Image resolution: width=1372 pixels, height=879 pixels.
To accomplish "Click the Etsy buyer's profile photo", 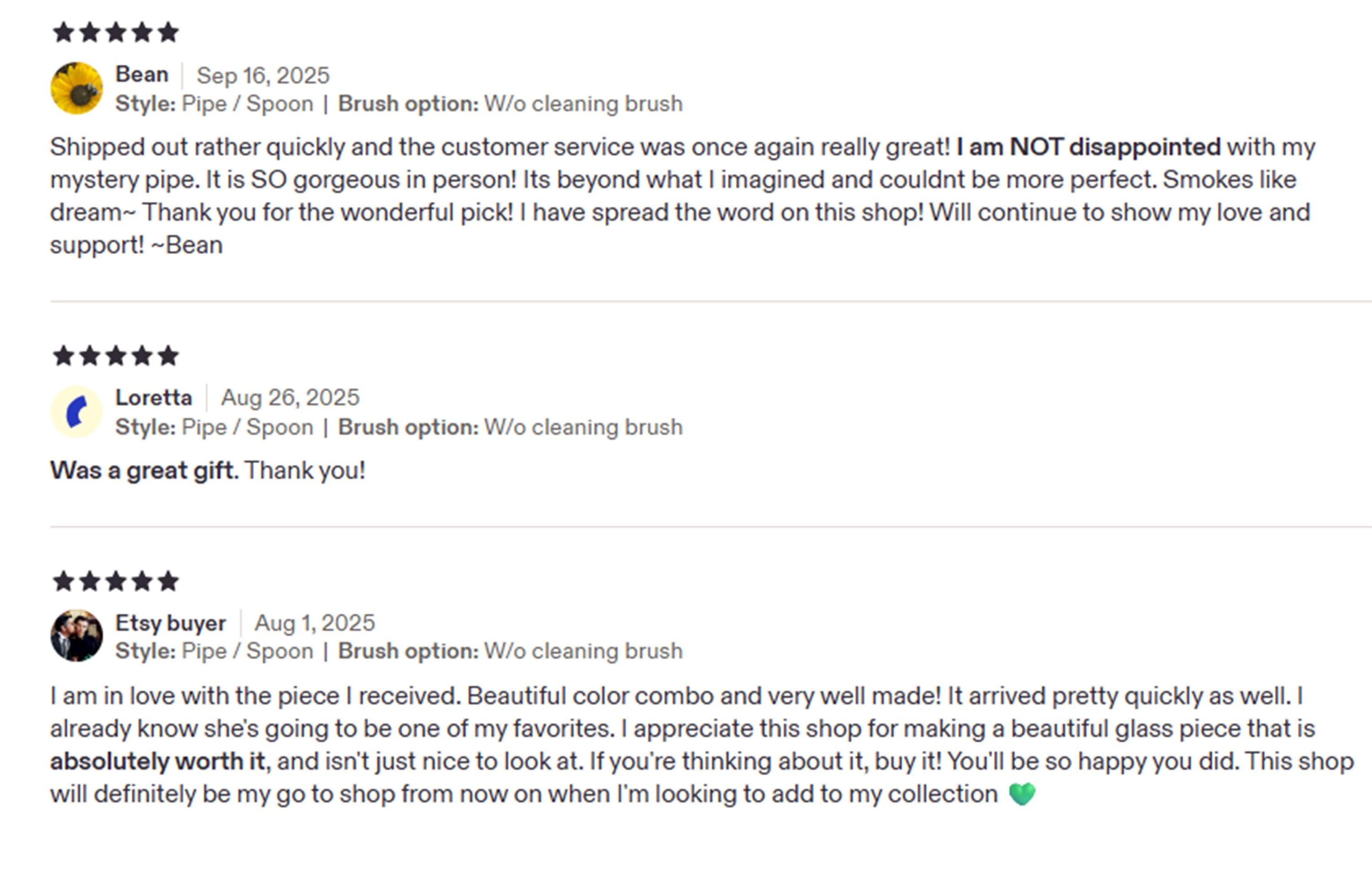I will click(x=76, y=635).
